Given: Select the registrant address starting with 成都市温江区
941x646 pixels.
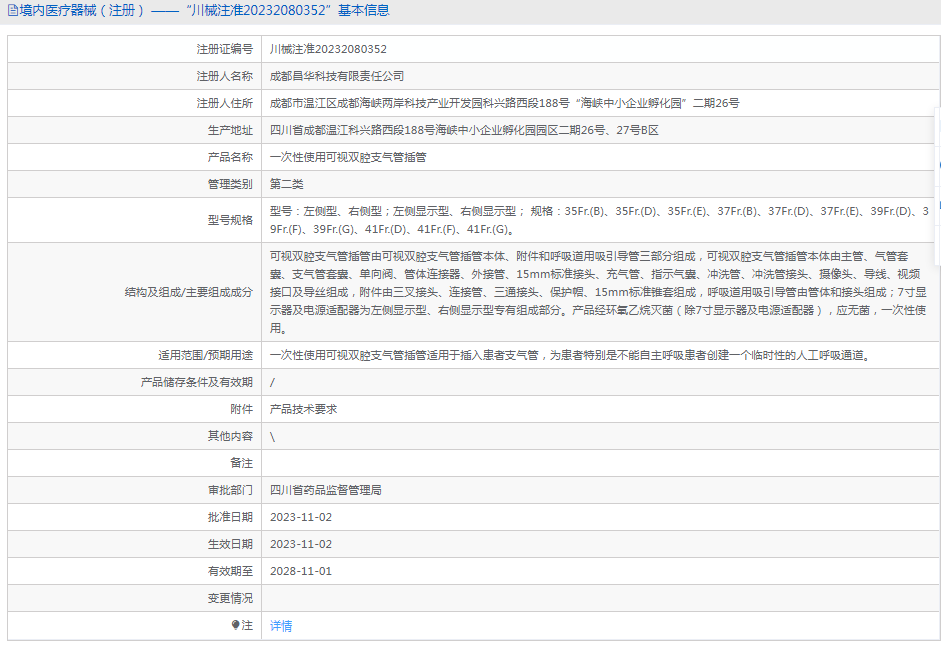Looking at the screenshot, I should click(504, 103).
